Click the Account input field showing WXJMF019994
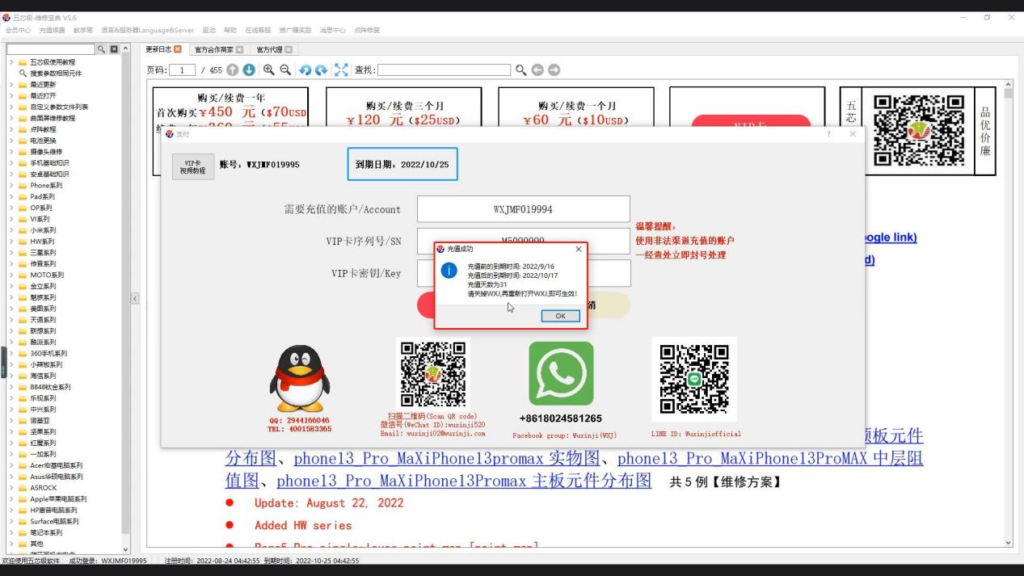Image resolution: width=1024 pixels, height=576 pixels. point(523,210)
